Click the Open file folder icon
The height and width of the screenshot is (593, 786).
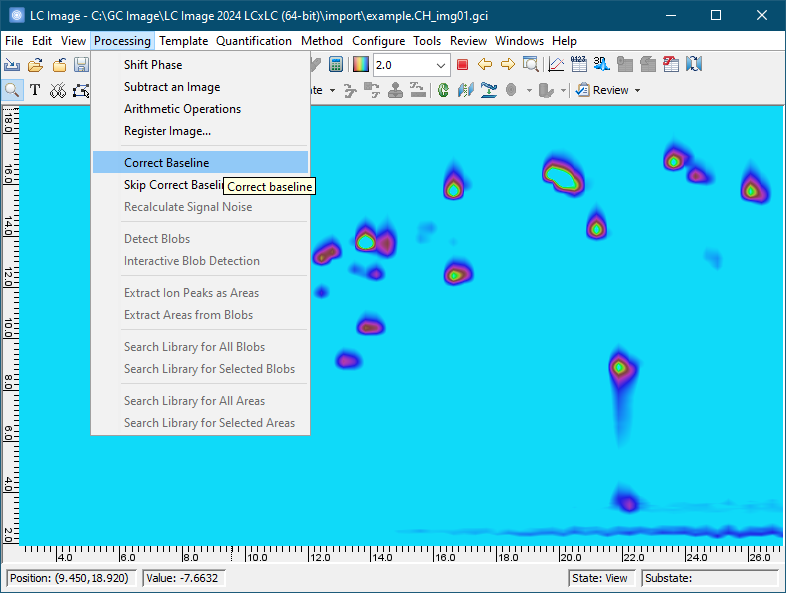pyautogui.click(x=36, y=65)
